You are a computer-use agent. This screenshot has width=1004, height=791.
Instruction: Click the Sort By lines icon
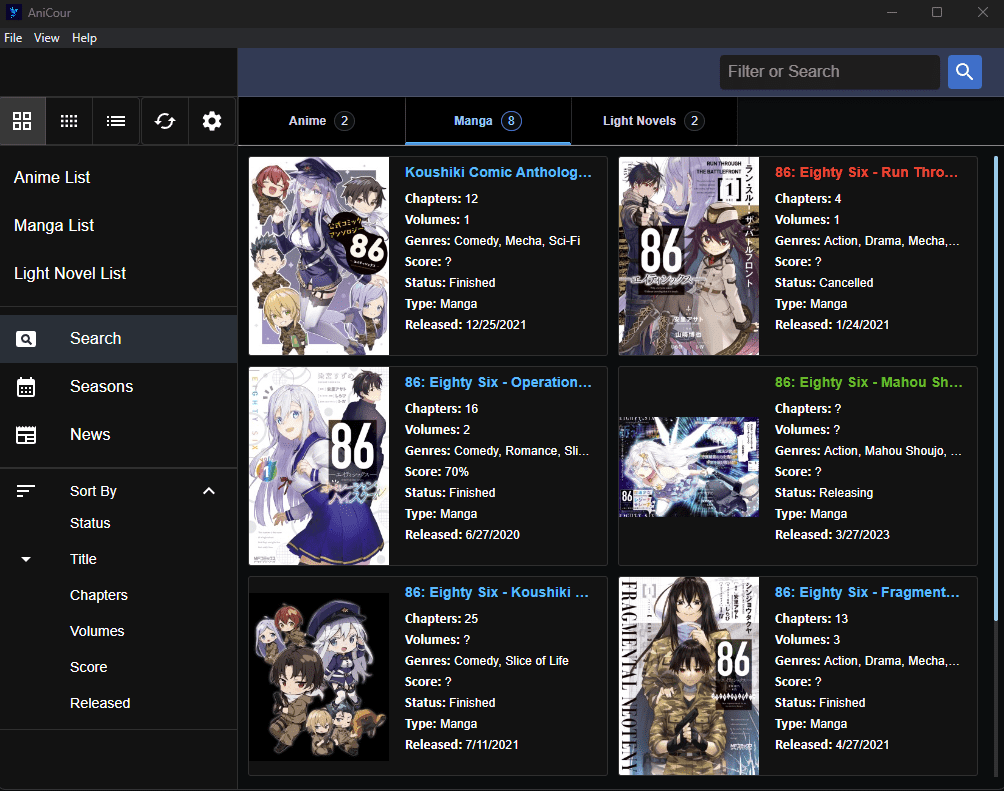[26, 491]
